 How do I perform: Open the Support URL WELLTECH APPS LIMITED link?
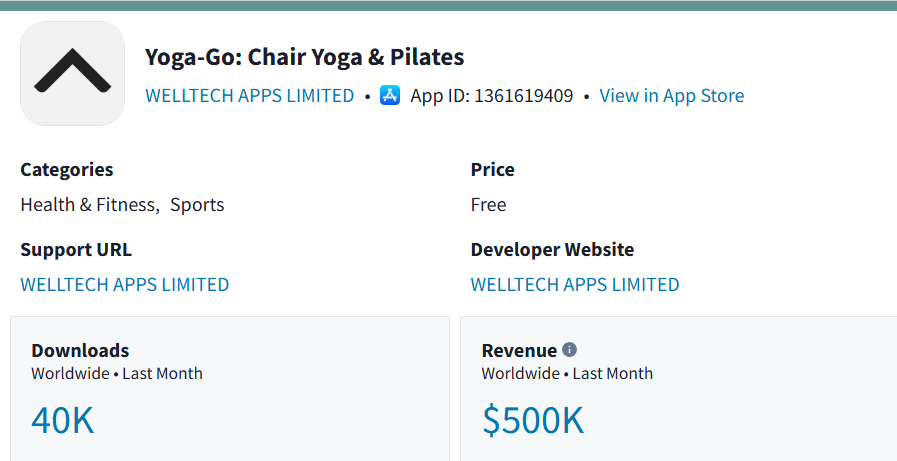coord(125,284)
